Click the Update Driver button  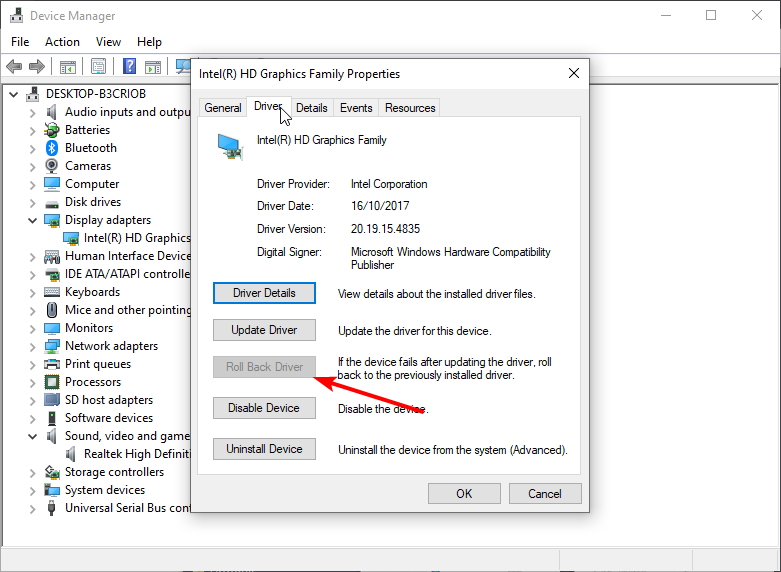(x=264, y=330)
